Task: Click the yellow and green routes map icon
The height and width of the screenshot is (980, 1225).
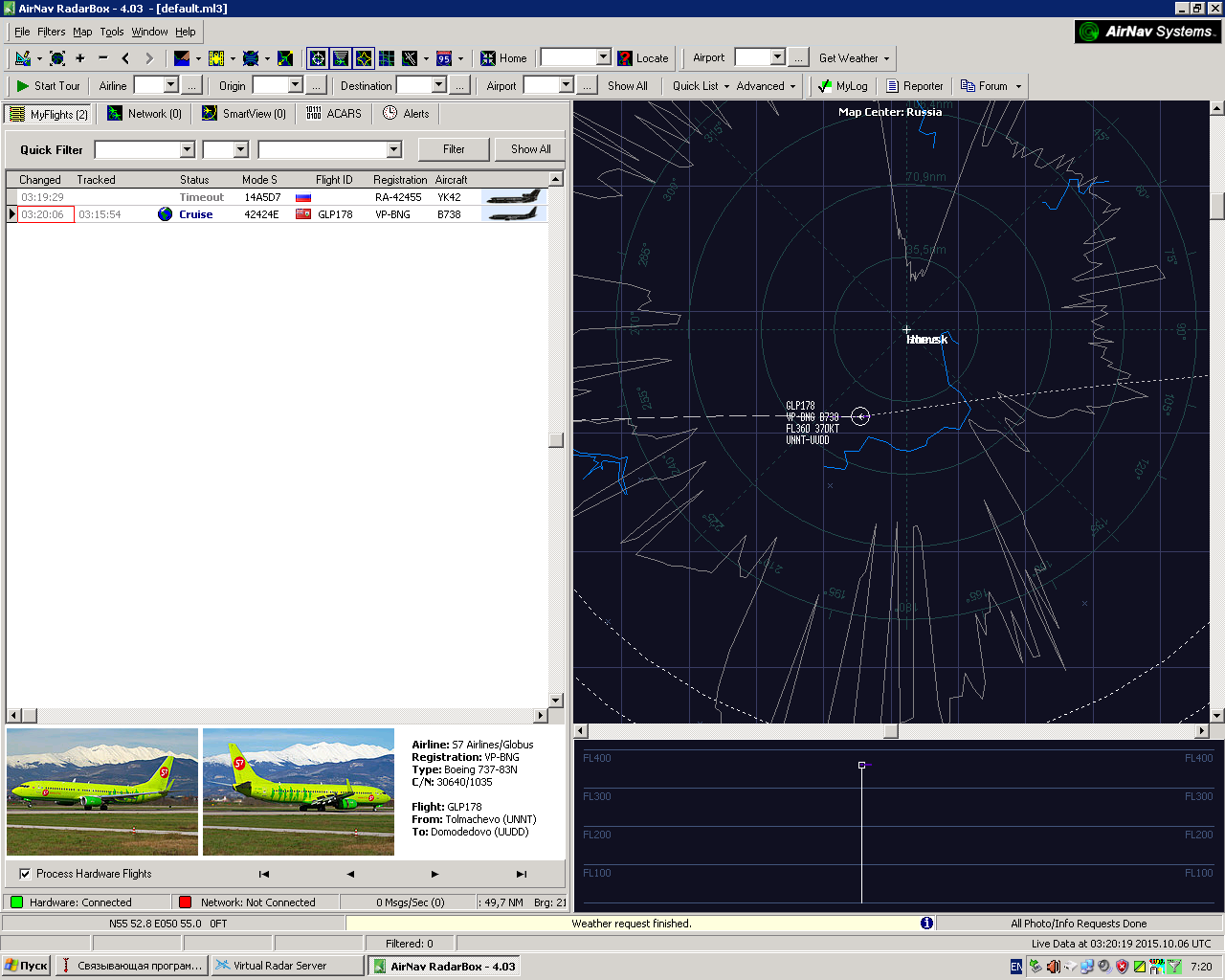Action: click(285, 58)
